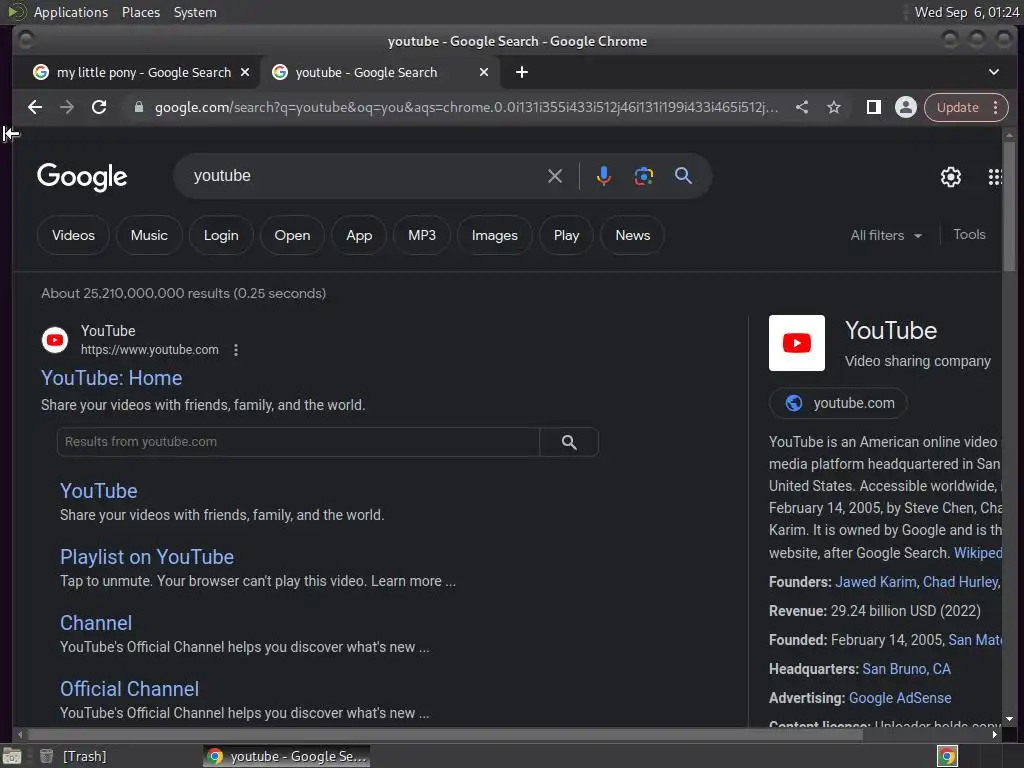Open the Places menu
Screen dimensions: 1024x768
141,12
